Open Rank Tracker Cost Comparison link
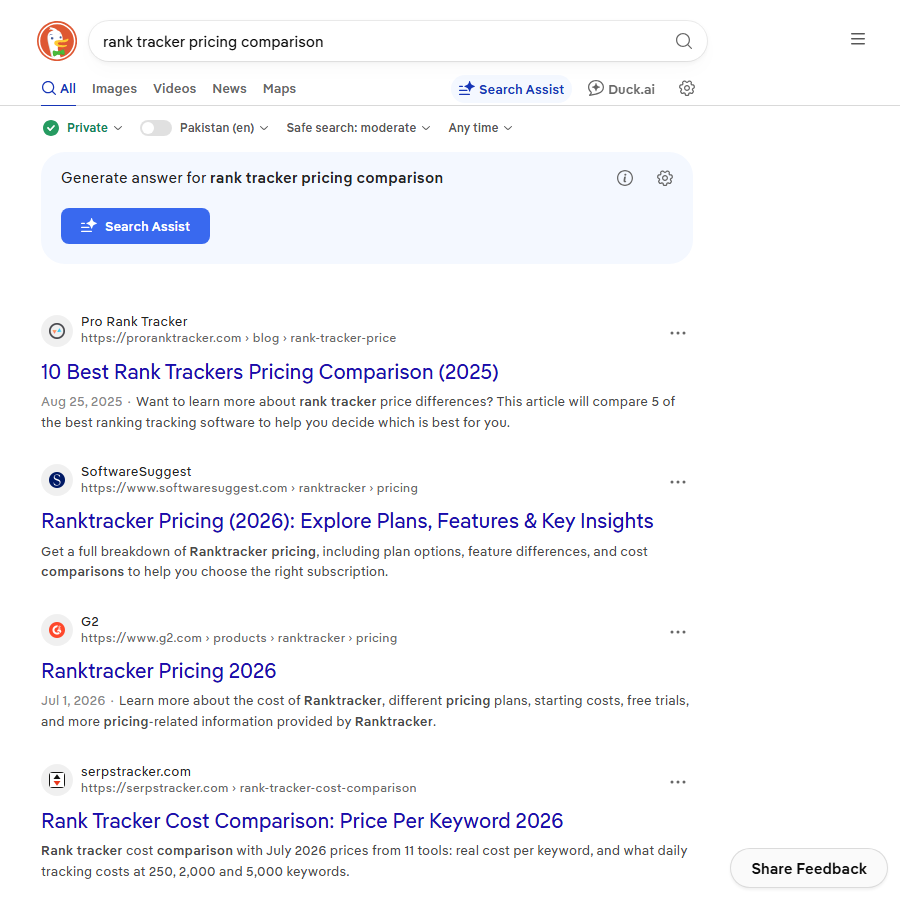The height and width of the screenshot is (900, 900). (x=302, y=820)
